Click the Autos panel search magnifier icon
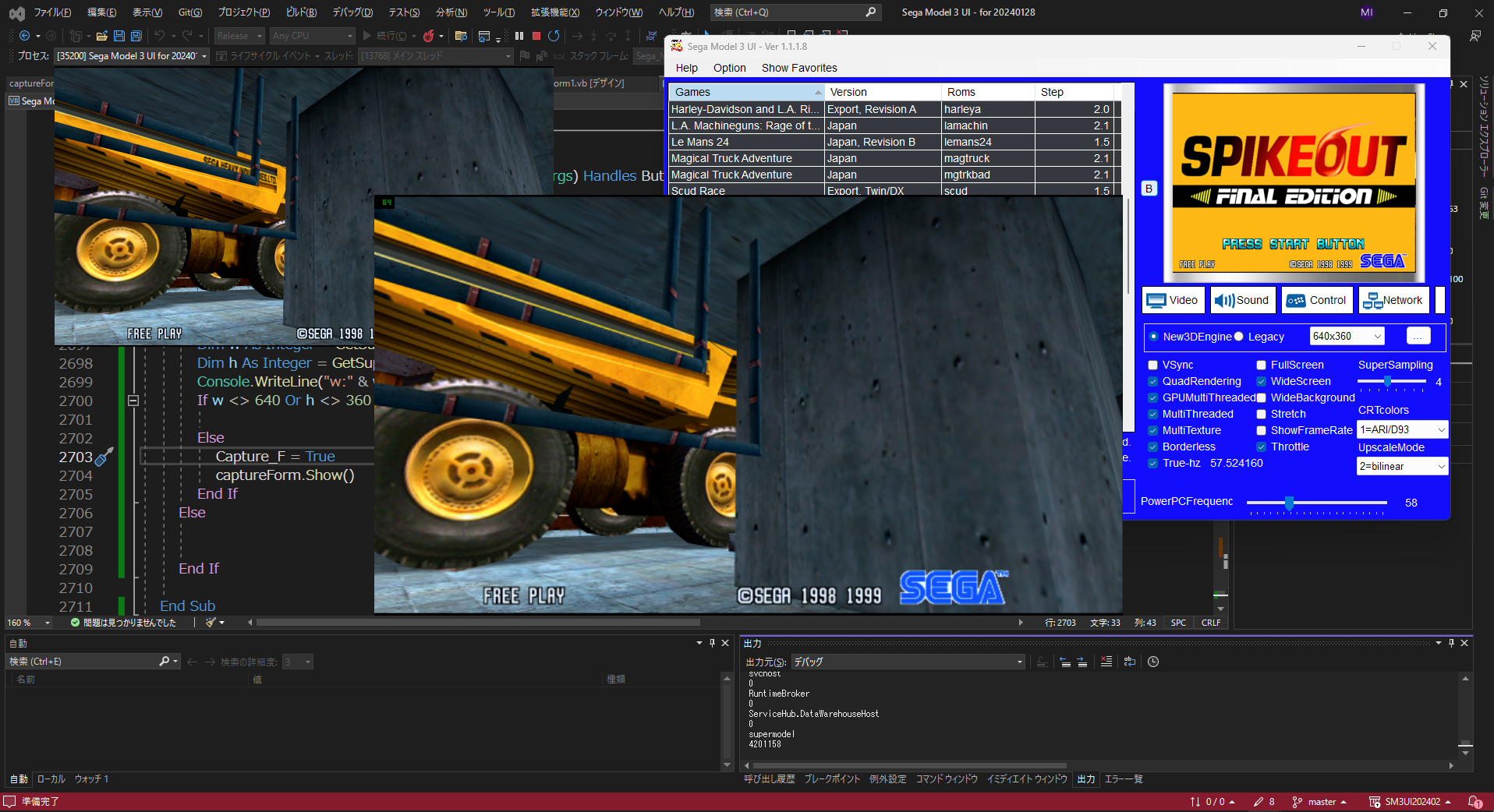 [165, 662]
